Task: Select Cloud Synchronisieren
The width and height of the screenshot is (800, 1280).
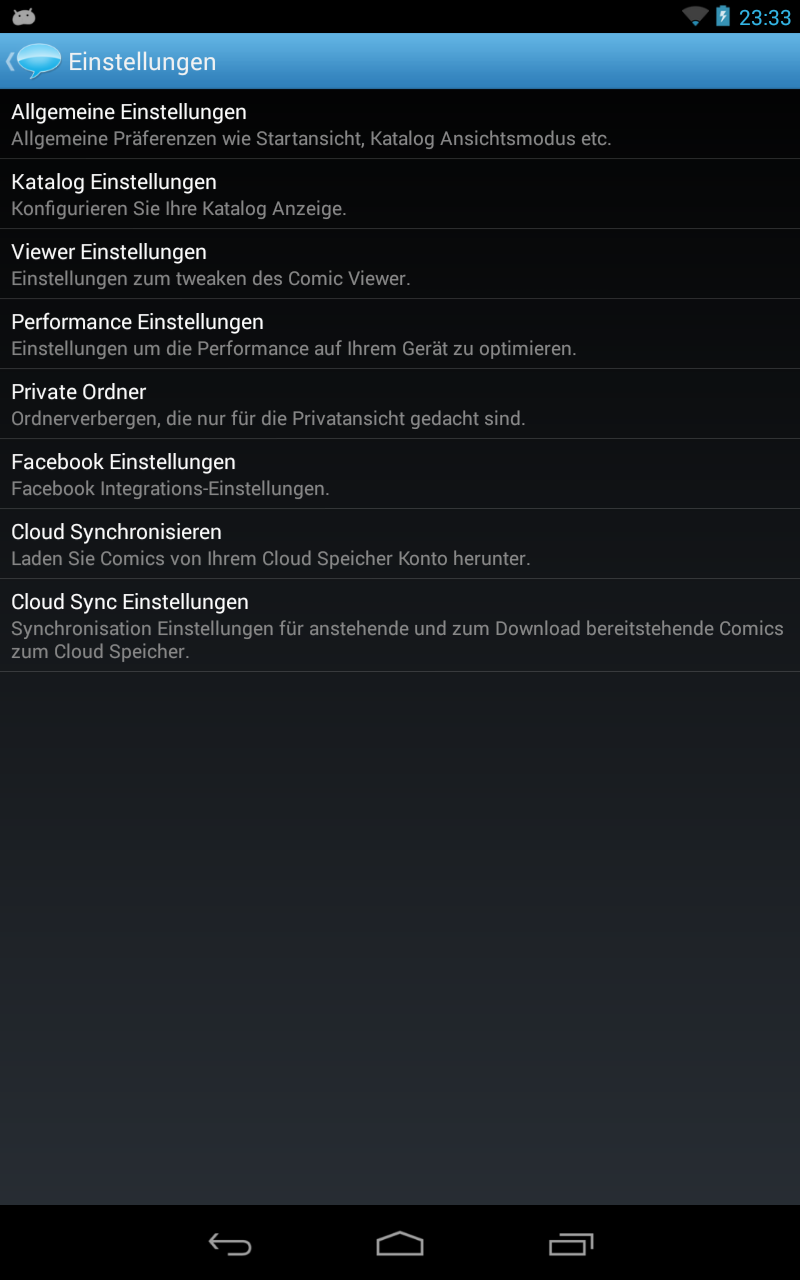Action: click(x=400, y=544)
